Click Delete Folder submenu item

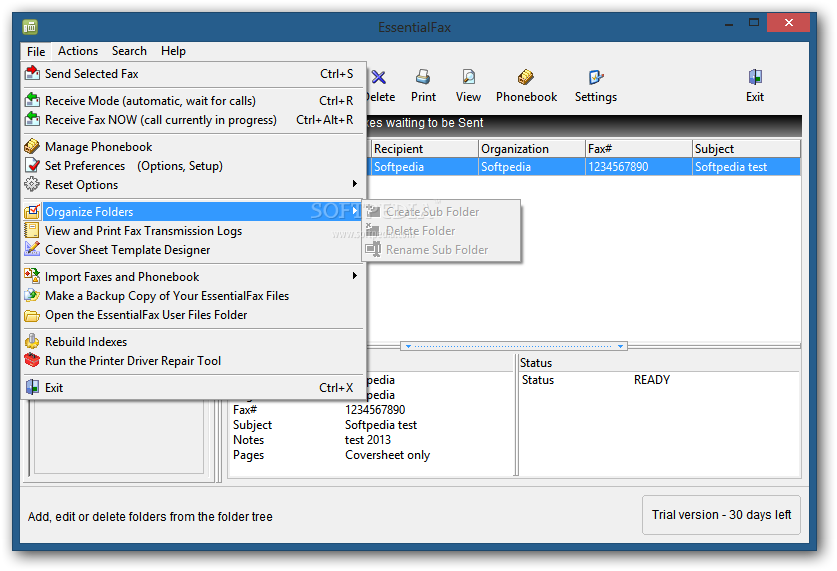[441, 231]
